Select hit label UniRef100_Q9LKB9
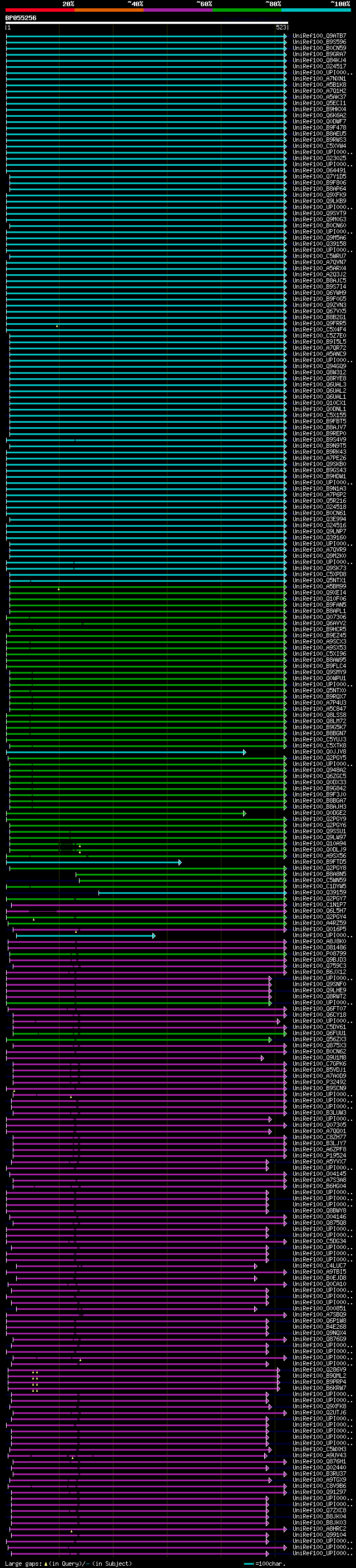 (x=319, y=201)
